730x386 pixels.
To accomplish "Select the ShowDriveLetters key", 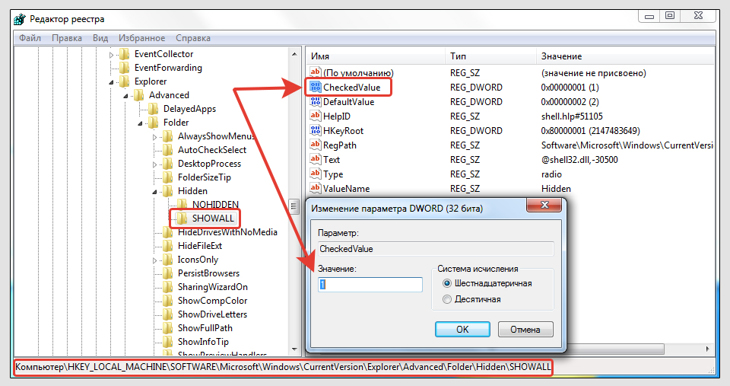I will [x=212, y=314].
